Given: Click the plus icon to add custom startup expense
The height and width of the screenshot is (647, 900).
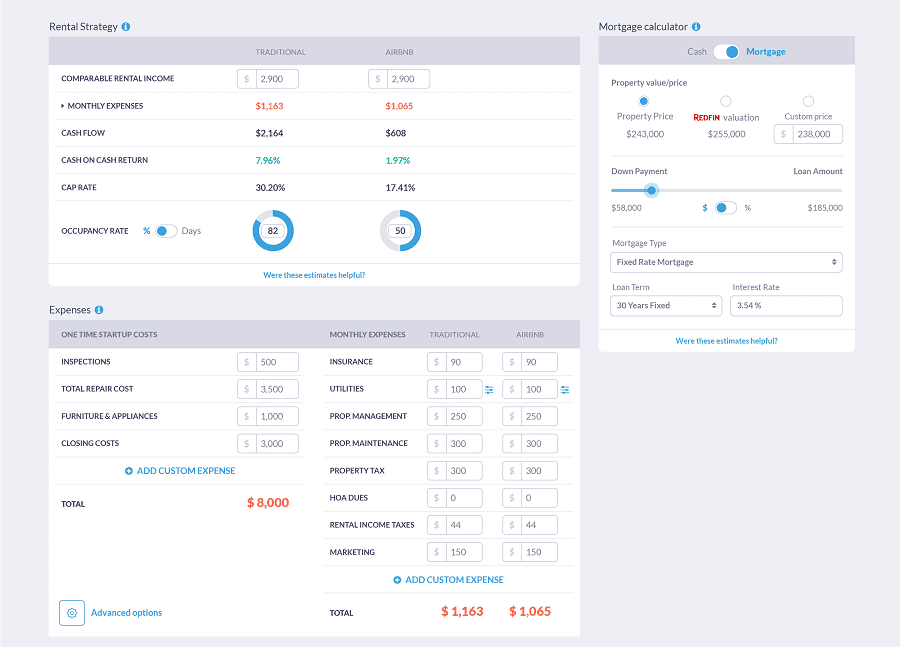Looking at the screenshot, I should pos(127,471).
